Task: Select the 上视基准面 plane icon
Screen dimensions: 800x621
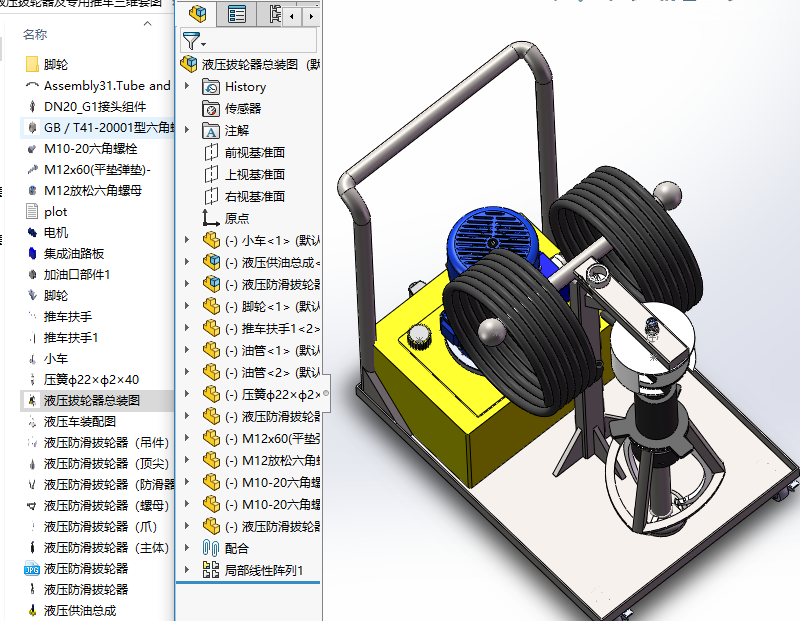Action: pyautogui.click(x=211, y=175)
